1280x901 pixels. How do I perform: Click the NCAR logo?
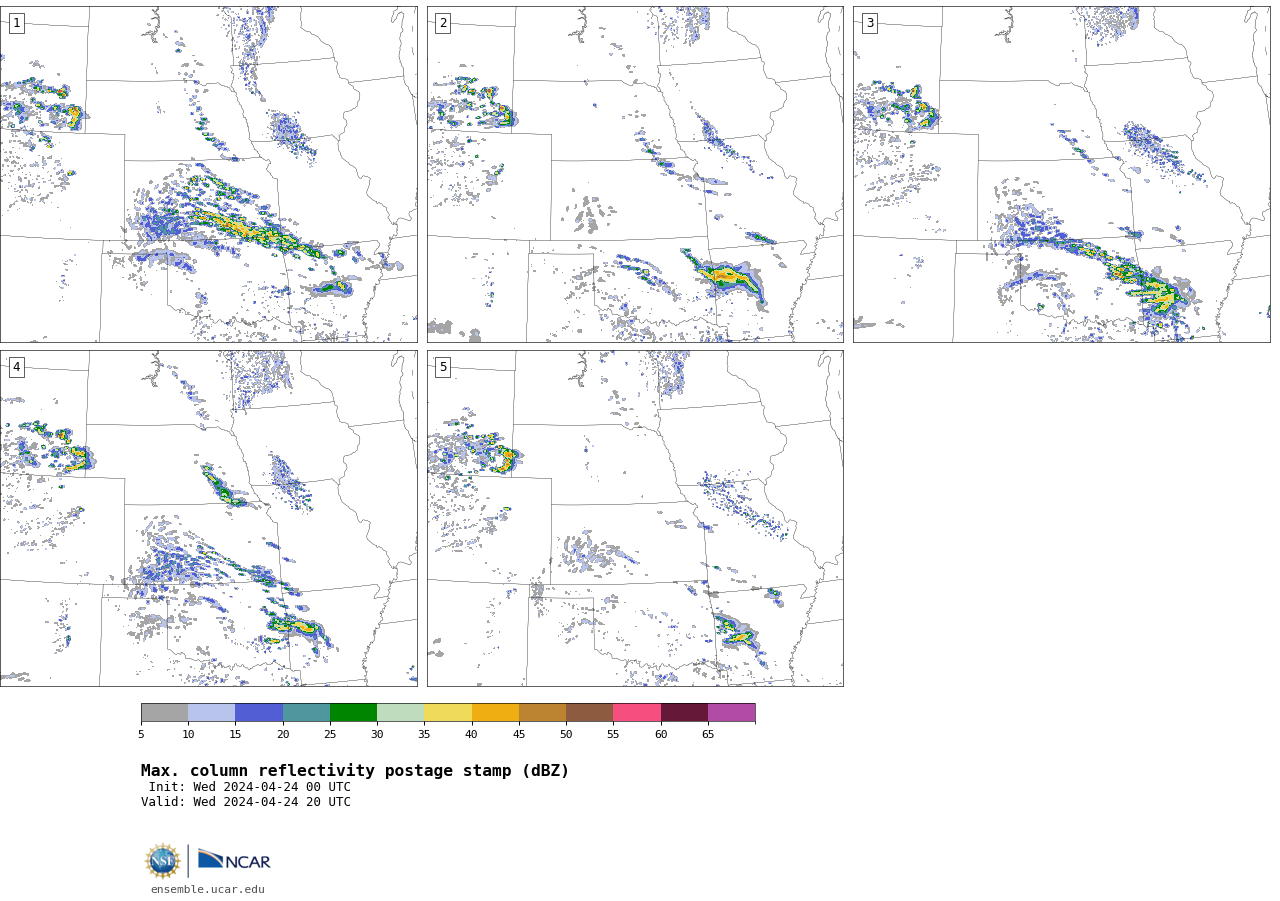234,860
